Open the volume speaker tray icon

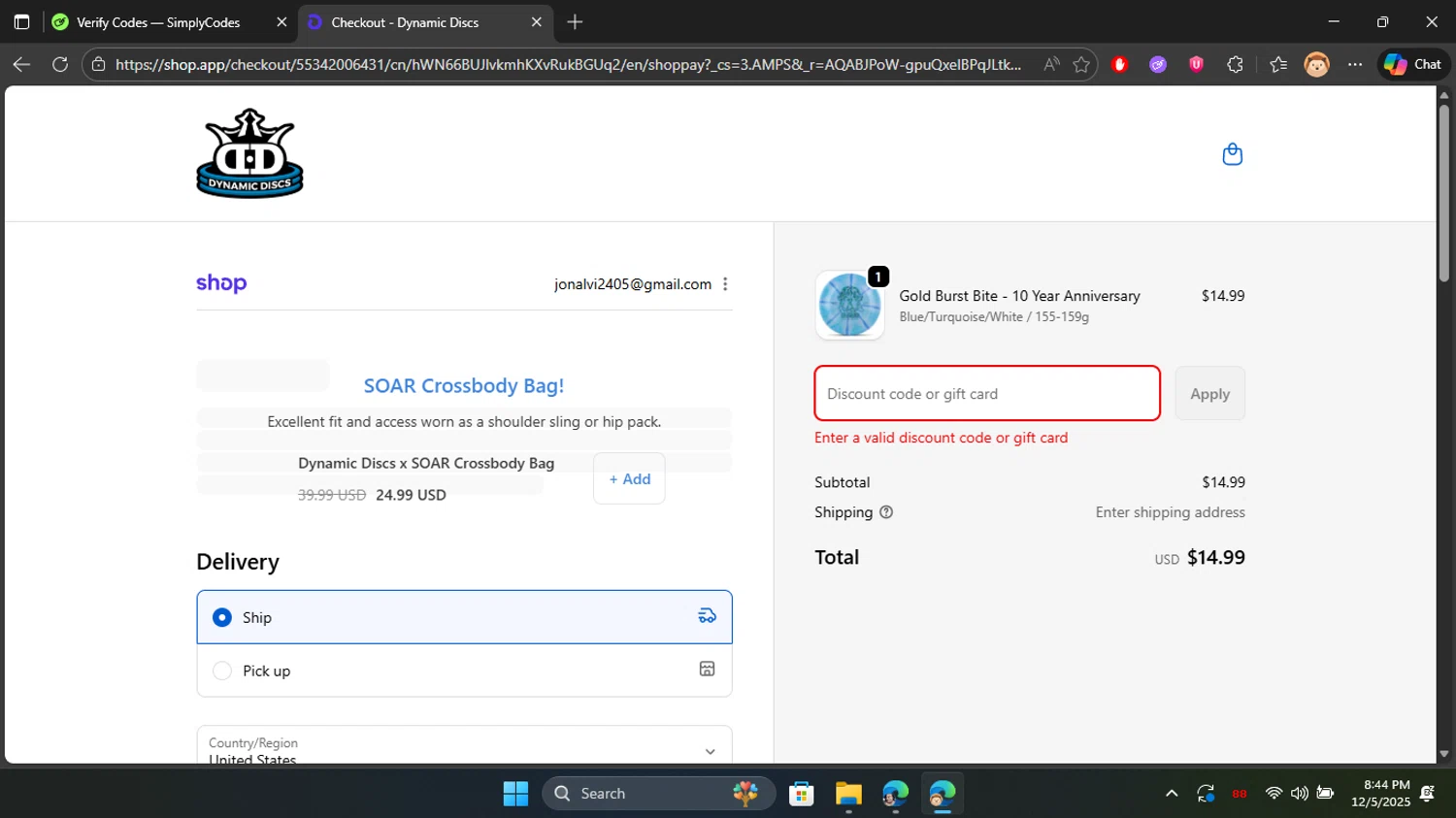[1299, 794]
